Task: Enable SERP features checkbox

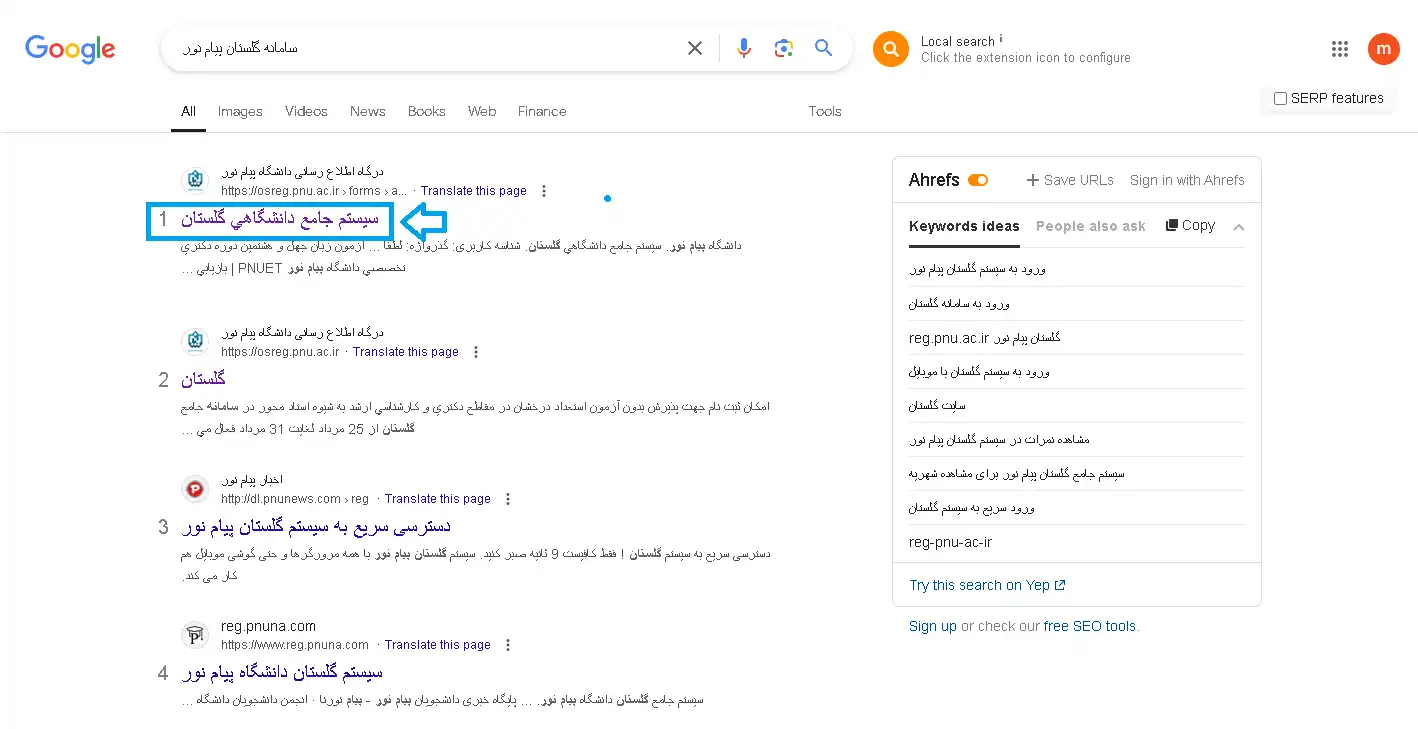Action: (x=1280, y=98)
